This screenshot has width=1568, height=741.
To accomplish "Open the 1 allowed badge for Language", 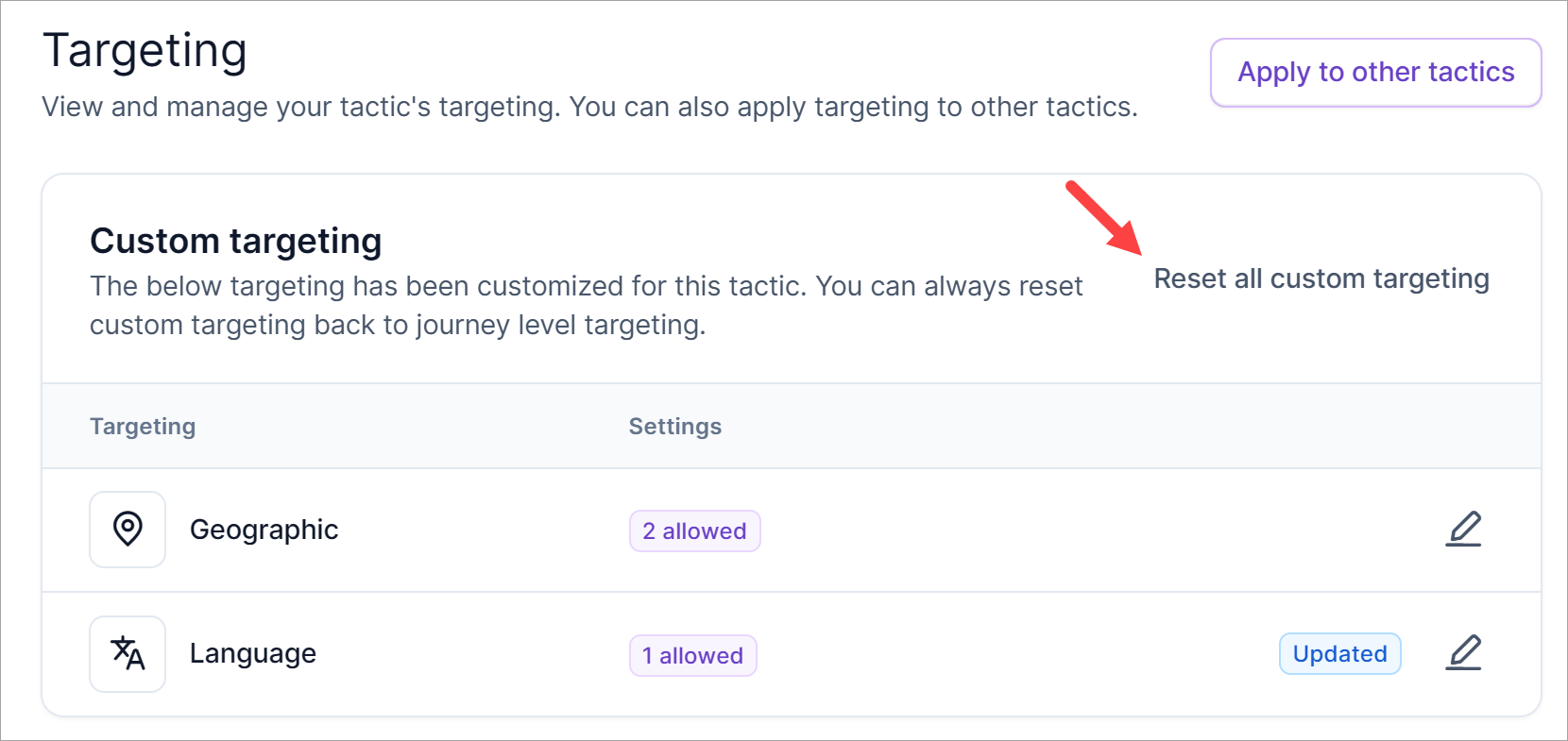I will 692,655.
